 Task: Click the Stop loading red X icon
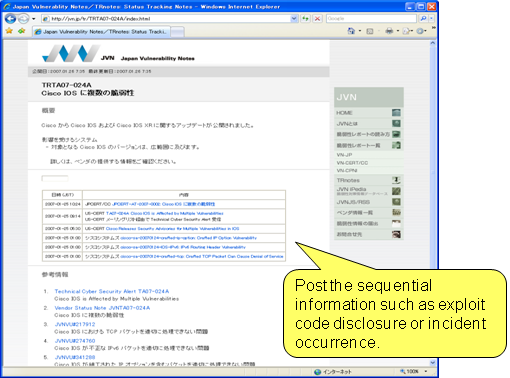(318, 19)
